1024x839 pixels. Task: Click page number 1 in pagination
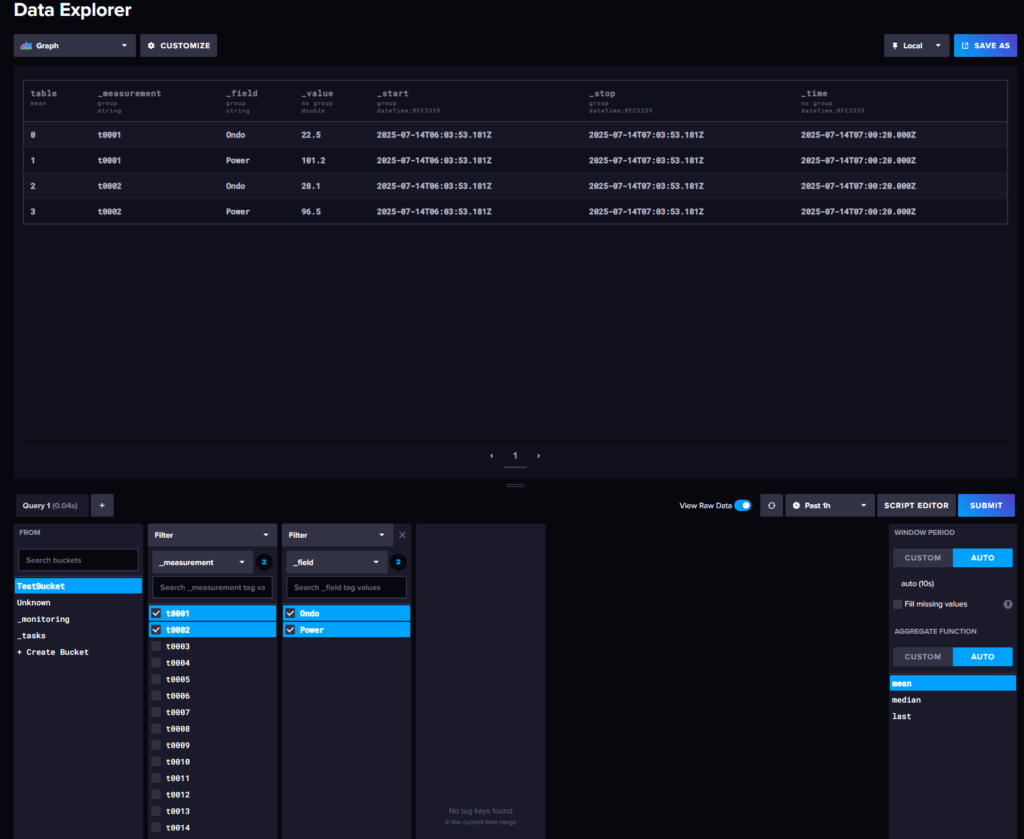click(515, 456)
